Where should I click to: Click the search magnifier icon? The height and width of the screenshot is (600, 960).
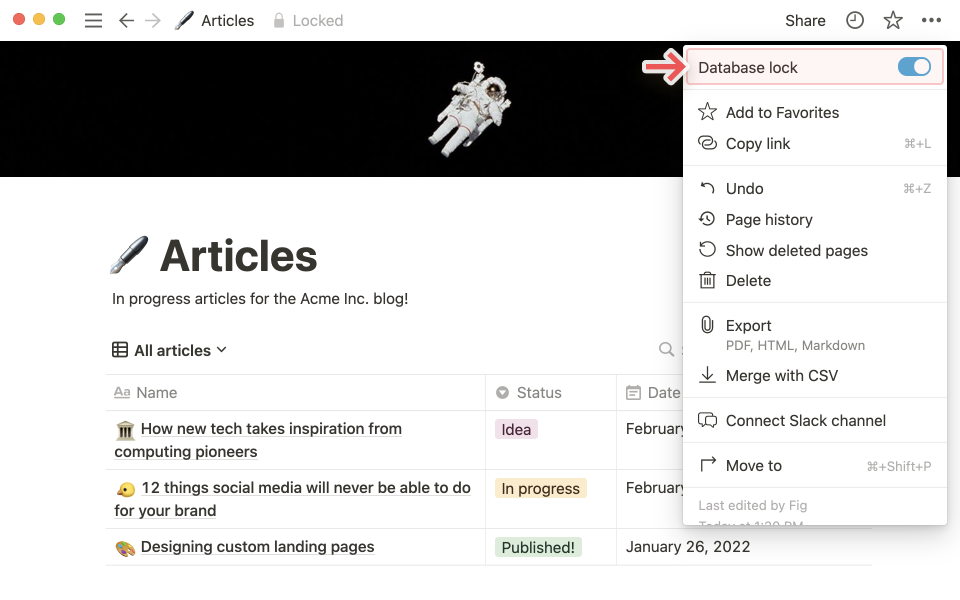click(x=666, y=350)
